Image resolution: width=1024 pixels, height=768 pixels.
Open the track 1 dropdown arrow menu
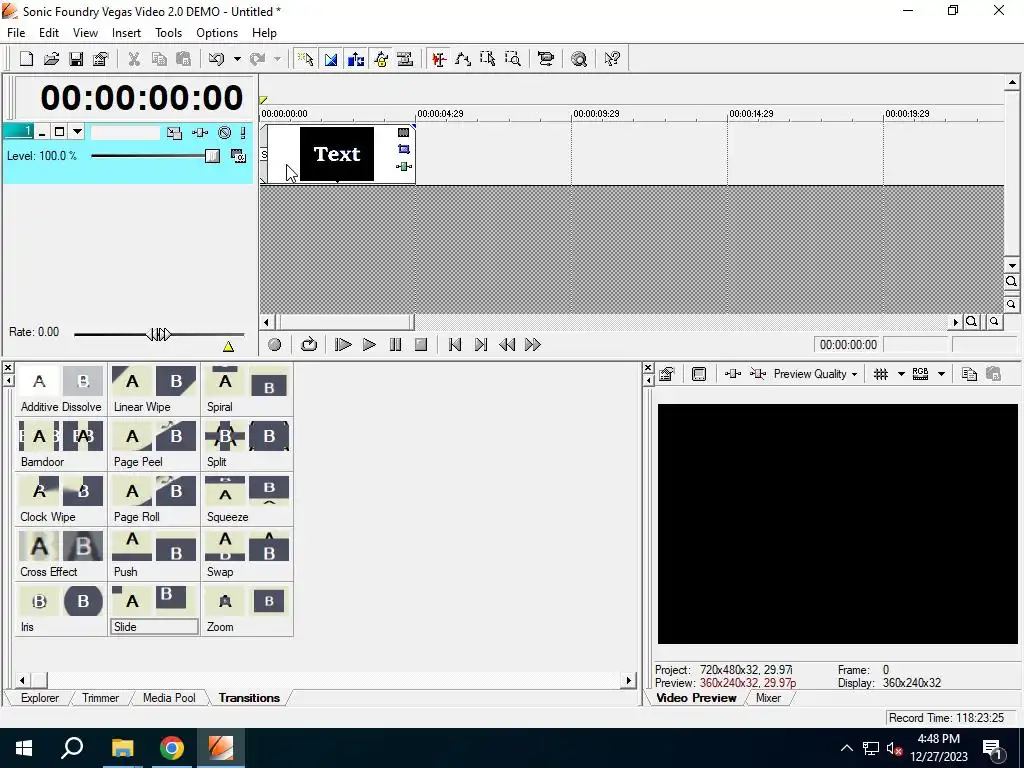77,132
